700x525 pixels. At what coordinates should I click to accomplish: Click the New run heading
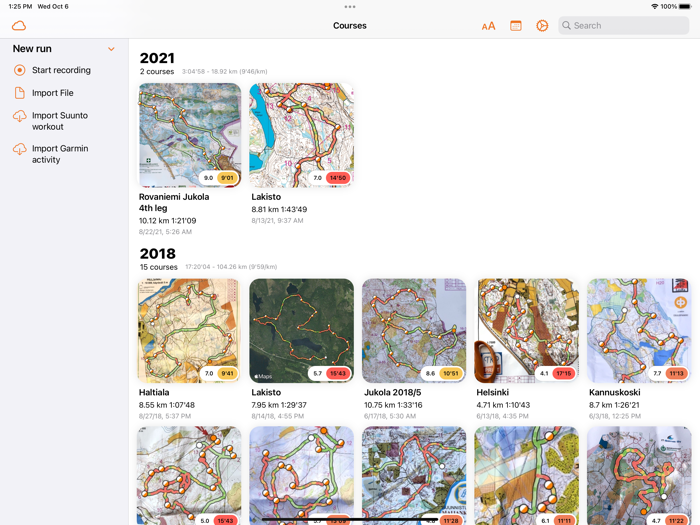pos(32,49)
